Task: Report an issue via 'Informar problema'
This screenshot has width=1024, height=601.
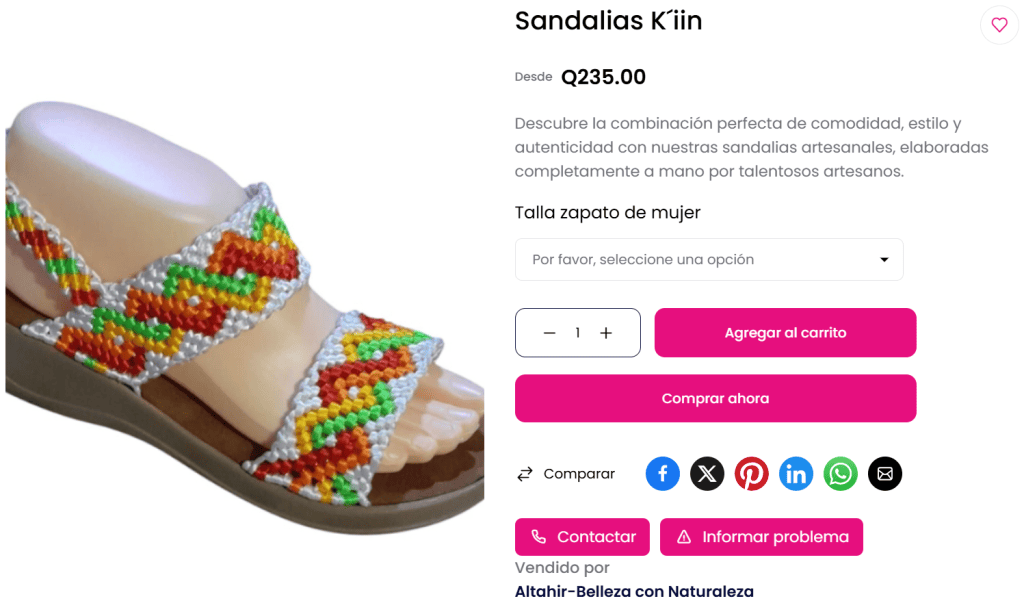Action: point(761,537)
